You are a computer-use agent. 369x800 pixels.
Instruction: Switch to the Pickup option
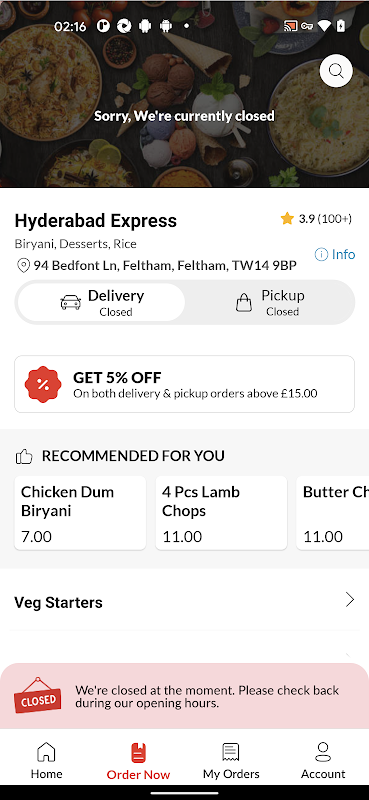point(269,302)
